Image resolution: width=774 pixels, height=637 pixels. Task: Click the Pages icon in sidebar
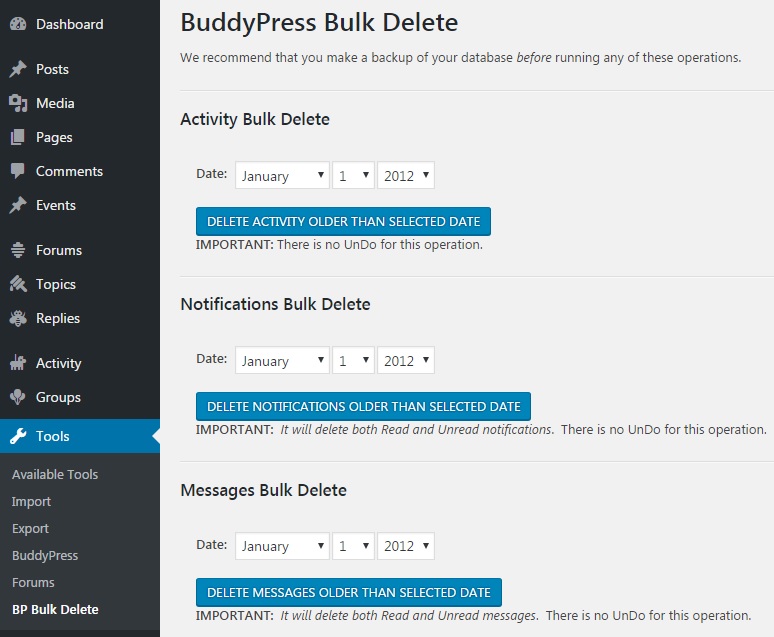pos(17,137)
